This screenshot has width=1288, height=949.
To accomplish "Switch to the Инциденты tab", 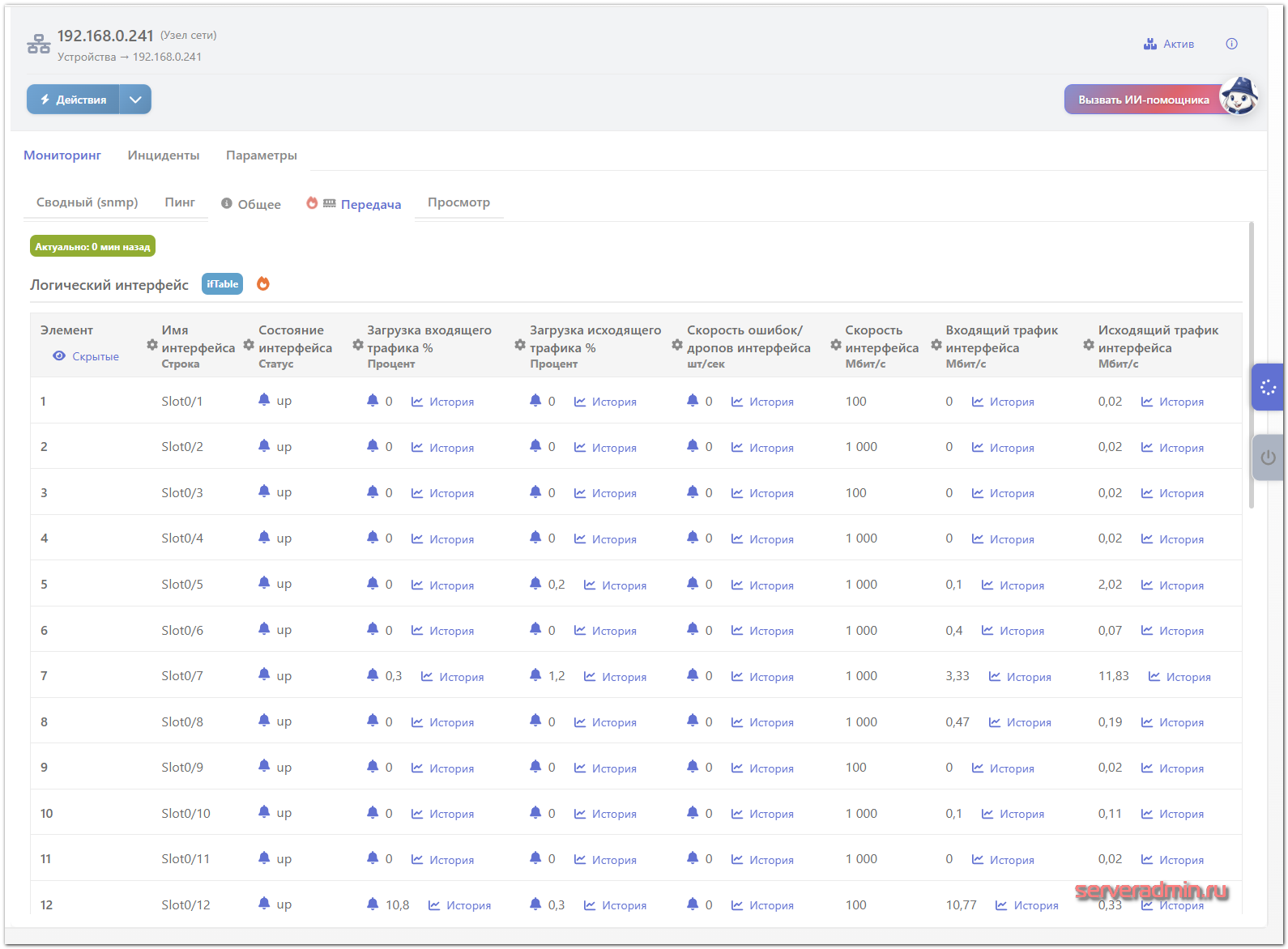I will [x=163, y=155].
